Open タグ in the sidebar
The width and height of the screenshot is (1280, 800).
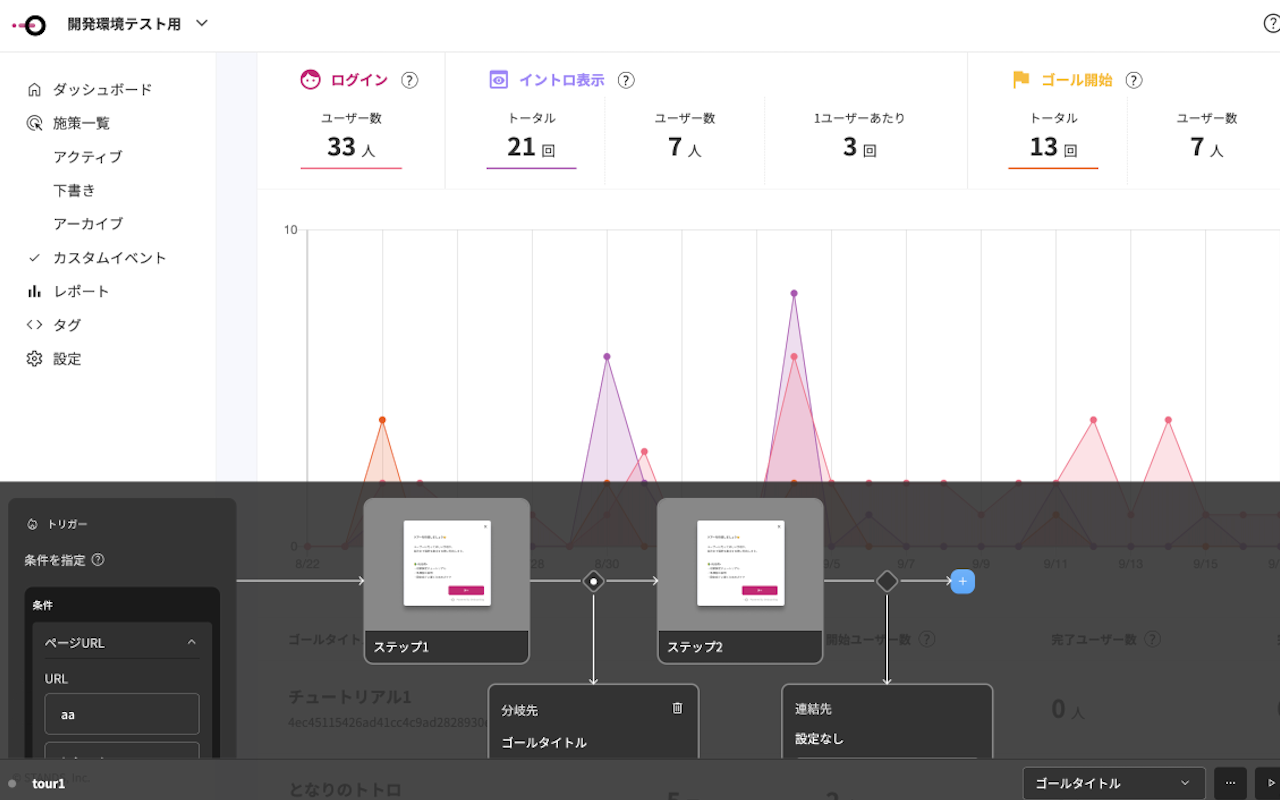[x=67, y=325]
